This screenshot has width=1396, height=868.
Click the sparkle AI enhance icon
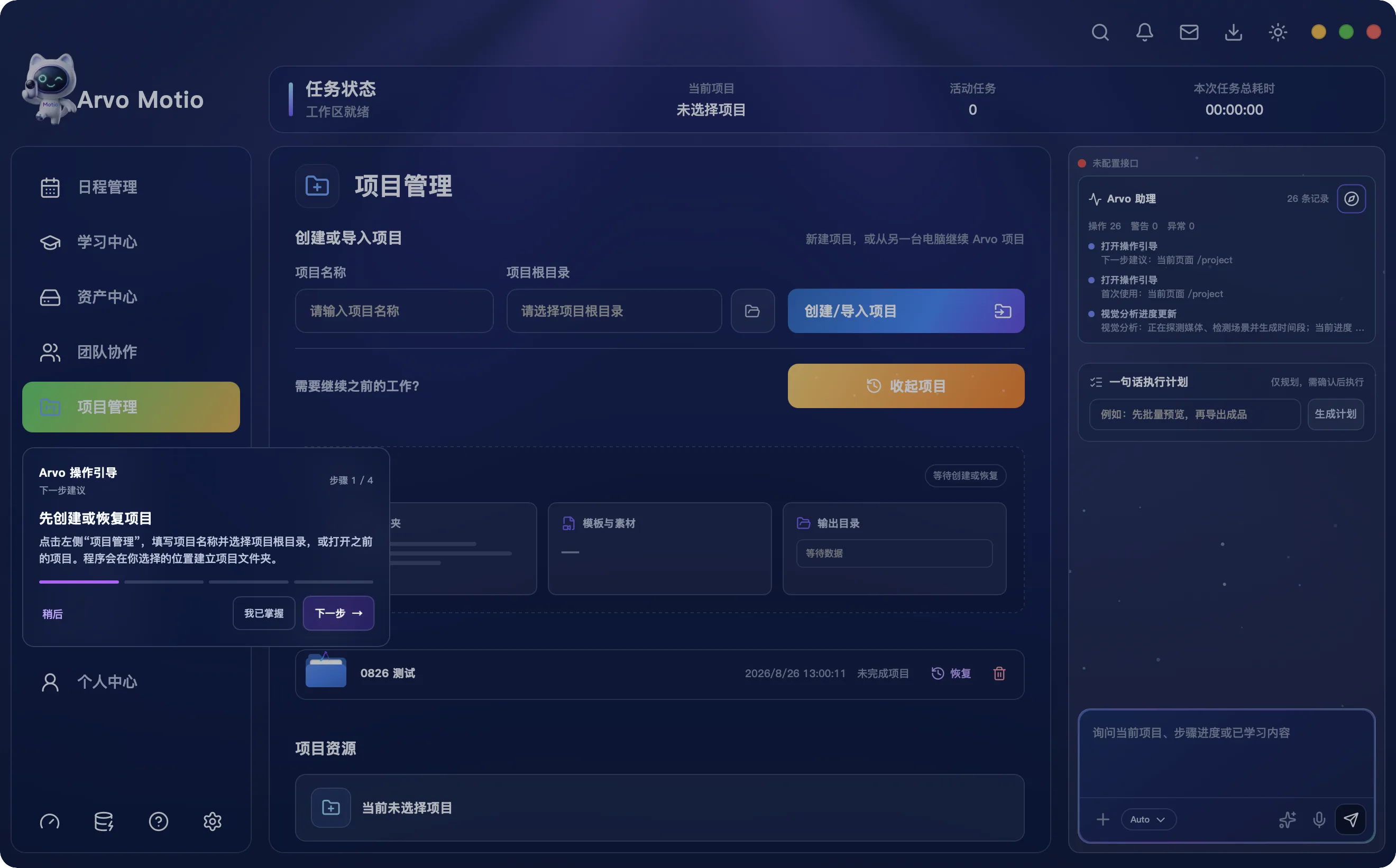[x=1287, y=819]
